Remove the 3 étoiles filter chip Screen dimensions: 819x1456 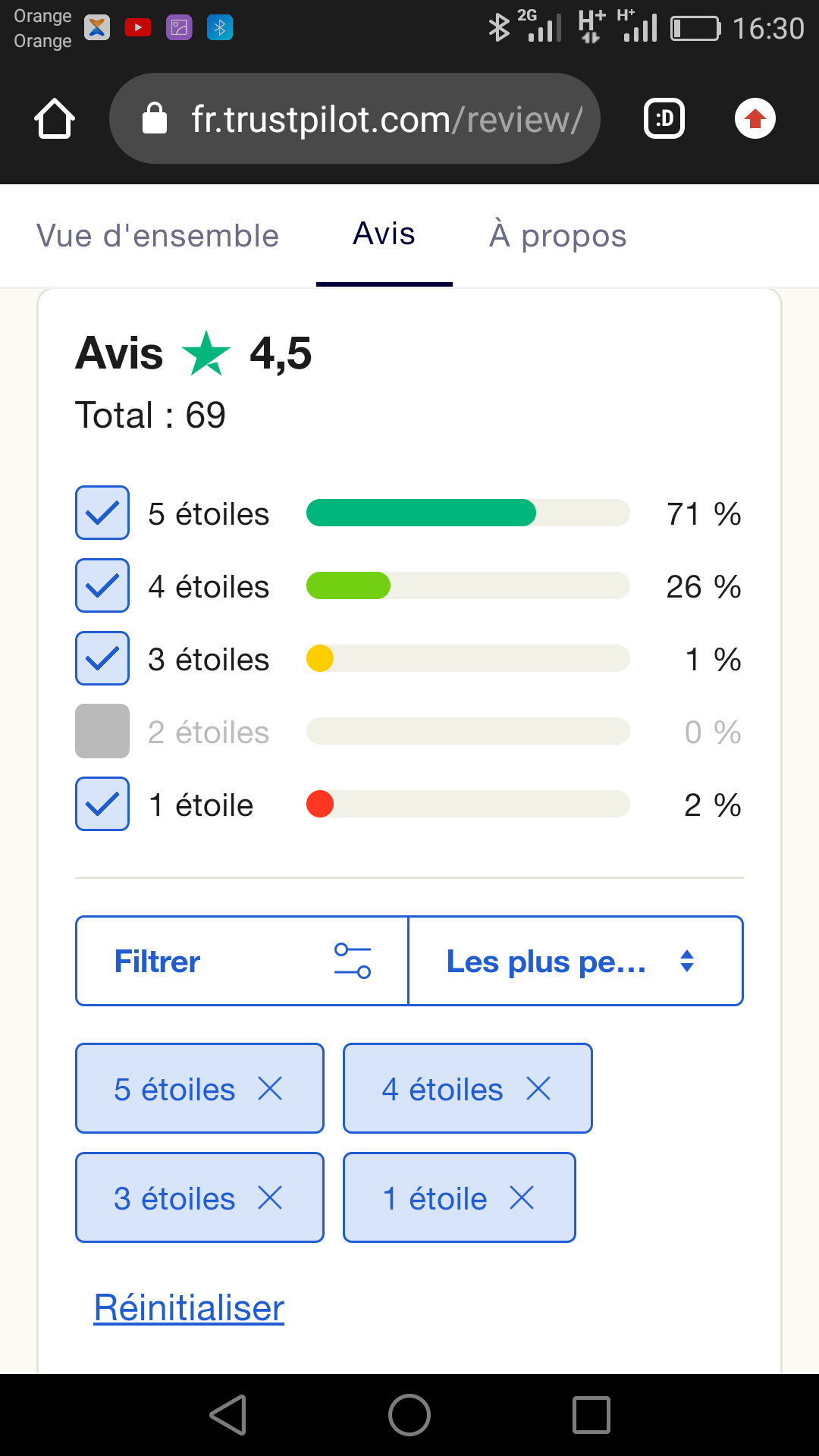pyautogui.click(x=270, y=1198)
